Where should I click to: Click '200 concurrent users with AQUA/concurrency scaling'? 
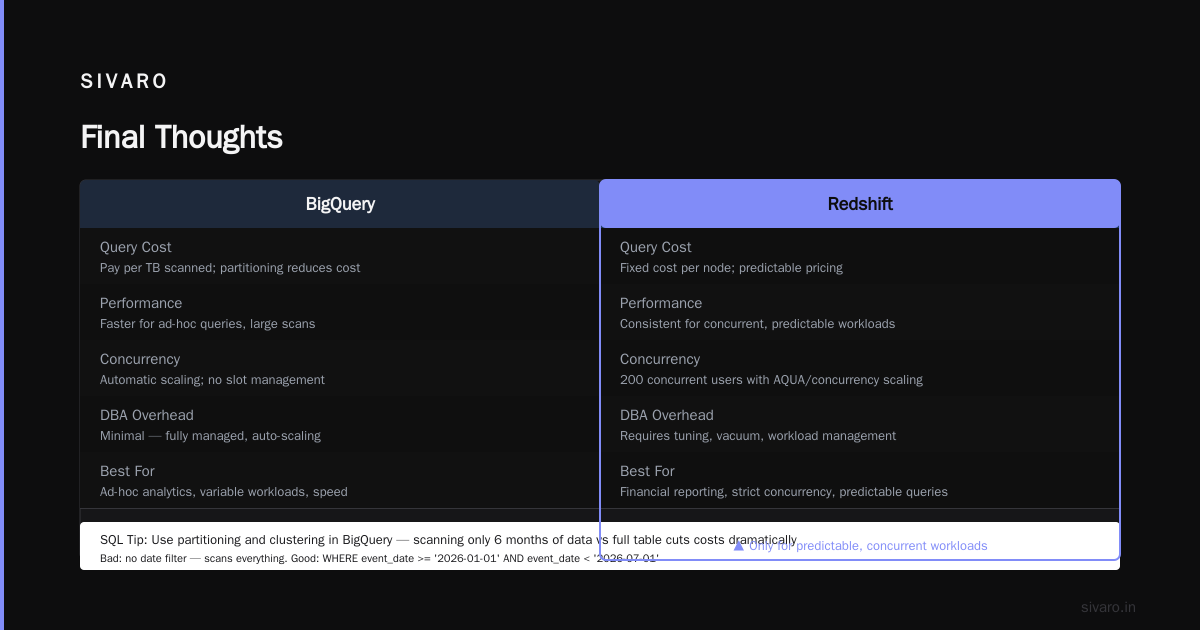click(771, 380)
